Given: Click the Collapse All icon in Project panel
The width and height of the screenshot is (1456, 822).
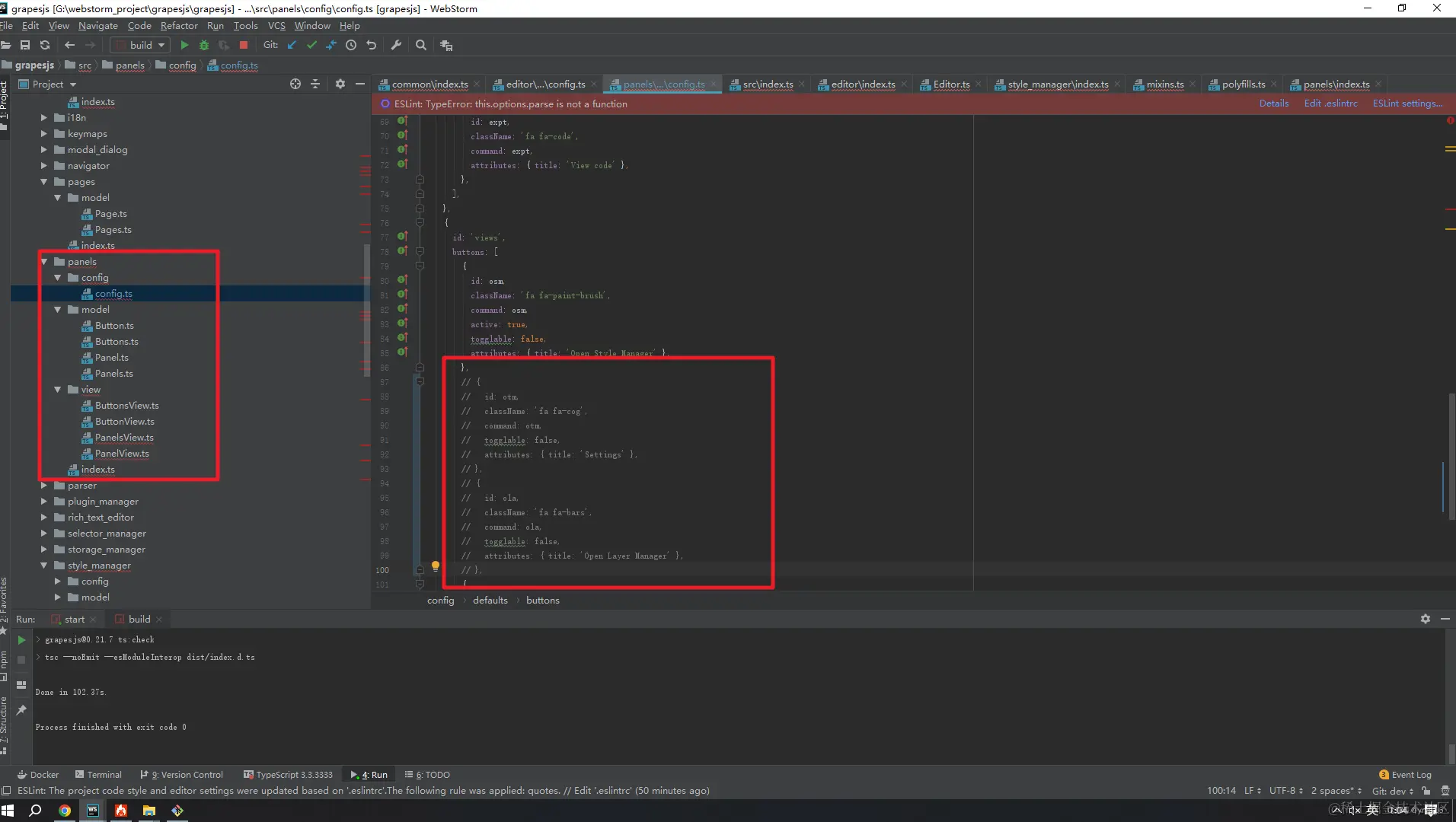Looking at the screenshot, I should (315, 84).
